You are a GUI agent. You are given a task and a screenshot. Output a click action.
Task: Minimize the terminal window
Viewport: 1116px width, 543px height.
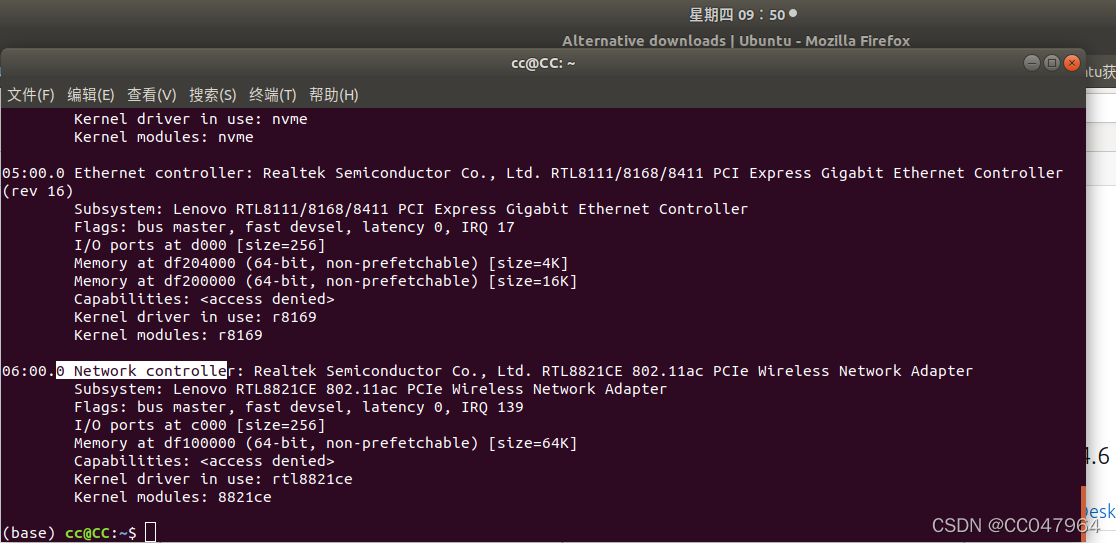pos(1032,63)
